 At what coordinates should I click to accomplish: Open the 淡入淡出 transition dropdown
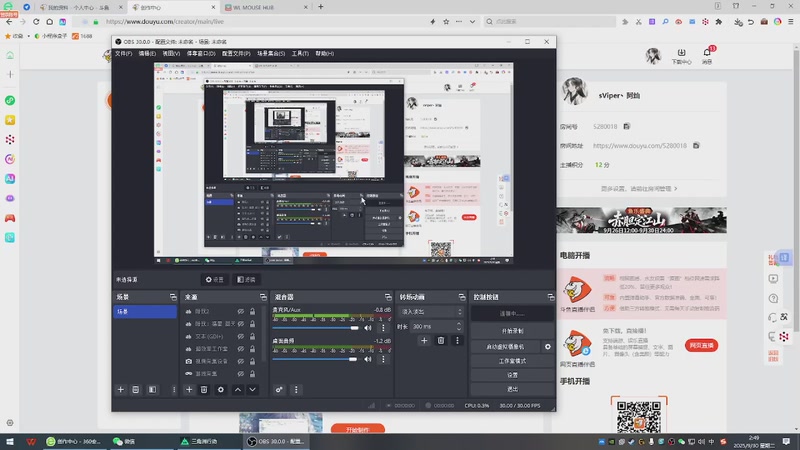pyautogui.click(x=432, y=312)
